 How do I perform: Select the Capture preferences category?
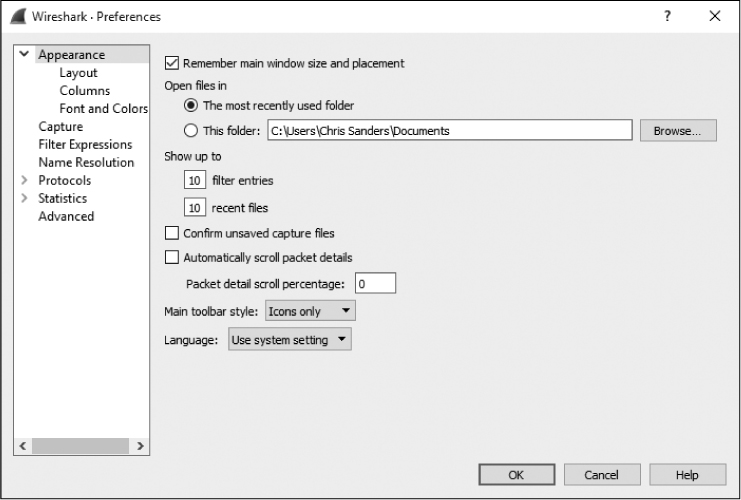pyautogui.click(x=60, y=127)
